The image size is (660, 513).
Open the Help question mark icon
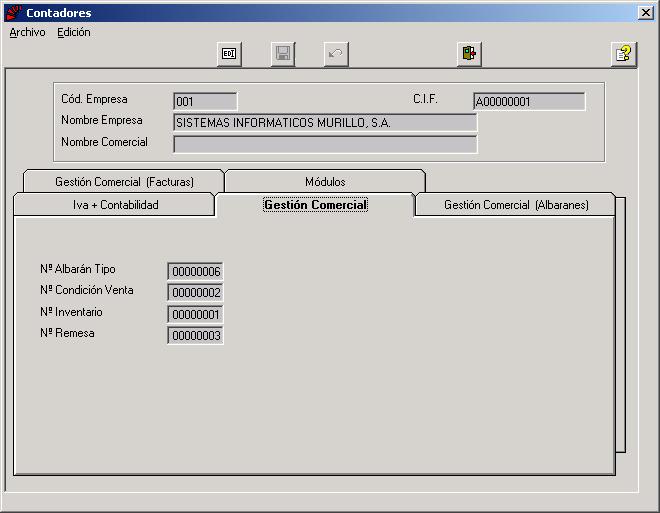tap(624, 54)
